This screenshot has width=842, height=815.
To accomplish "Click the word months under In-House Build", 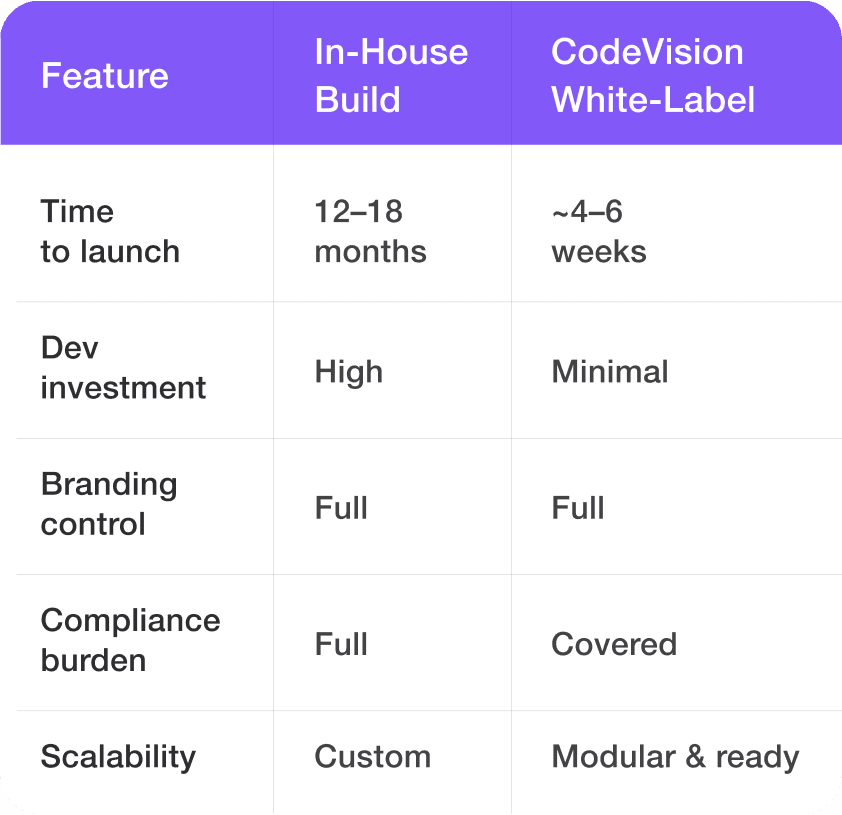I will [x=370, y=251].
